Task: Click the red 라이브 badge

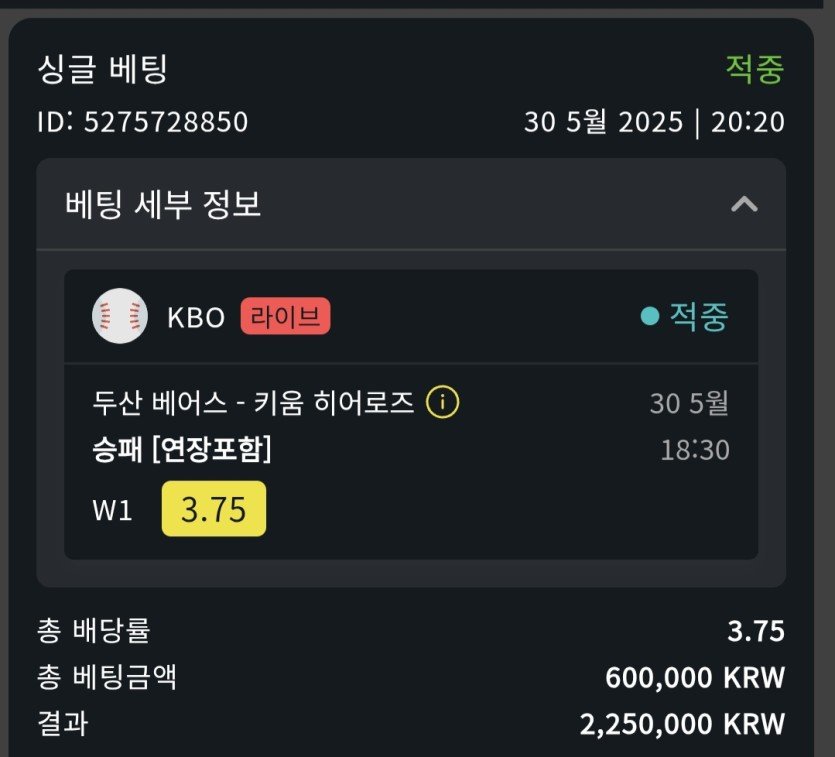Action: click(x=285, y=317)
